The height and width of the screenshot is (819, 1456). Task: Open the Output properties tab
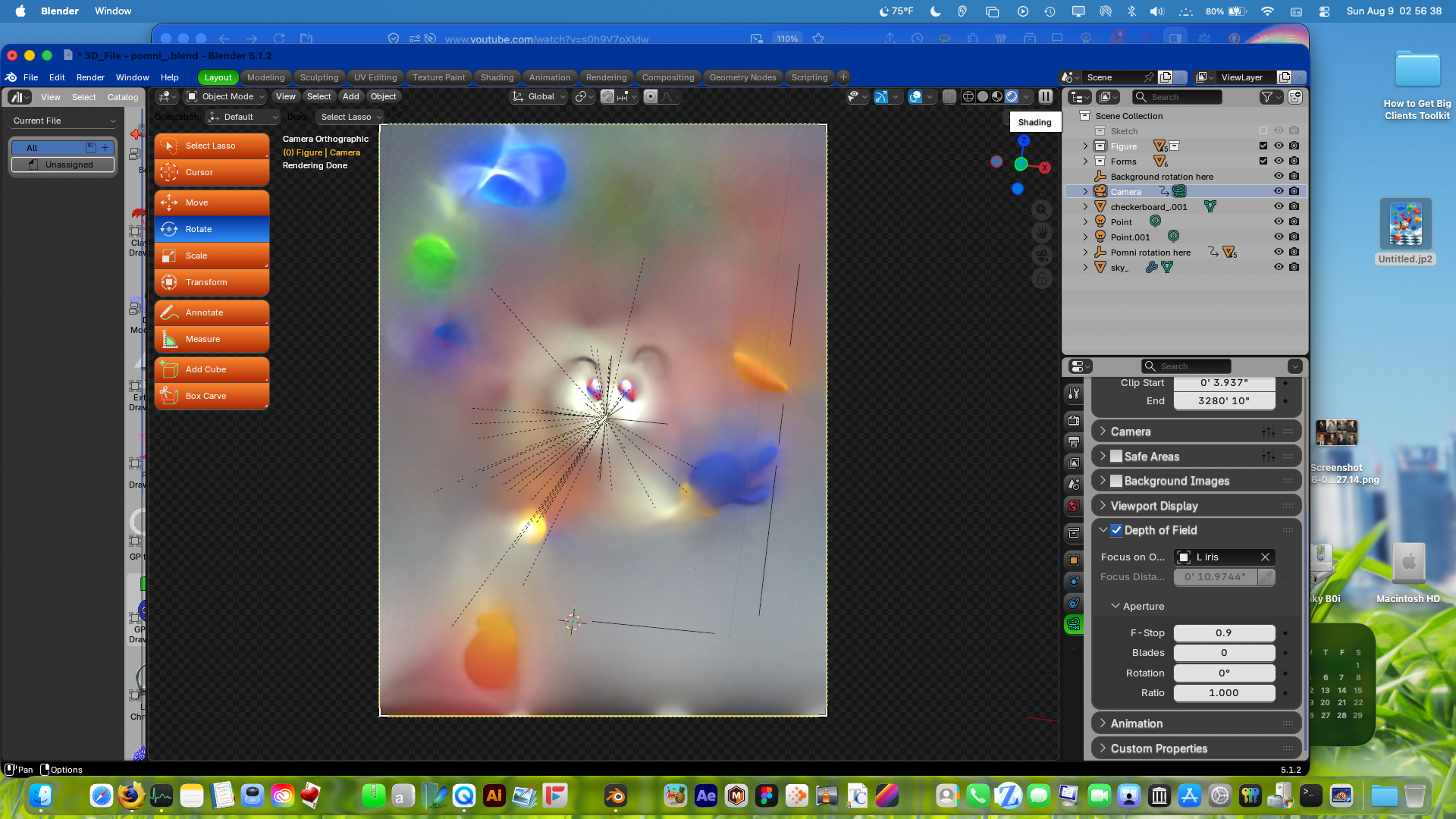(1074, 441)
